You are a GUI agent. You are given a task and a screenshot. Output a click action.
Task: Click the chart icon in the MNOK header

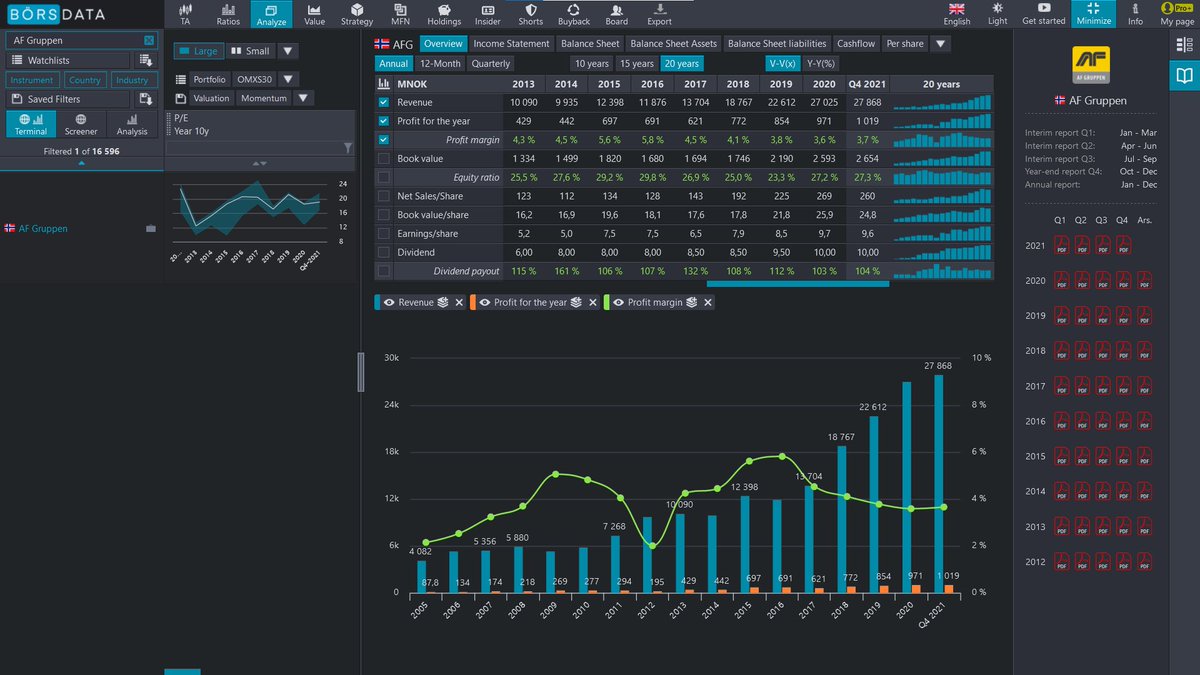[x=385, y=84]
